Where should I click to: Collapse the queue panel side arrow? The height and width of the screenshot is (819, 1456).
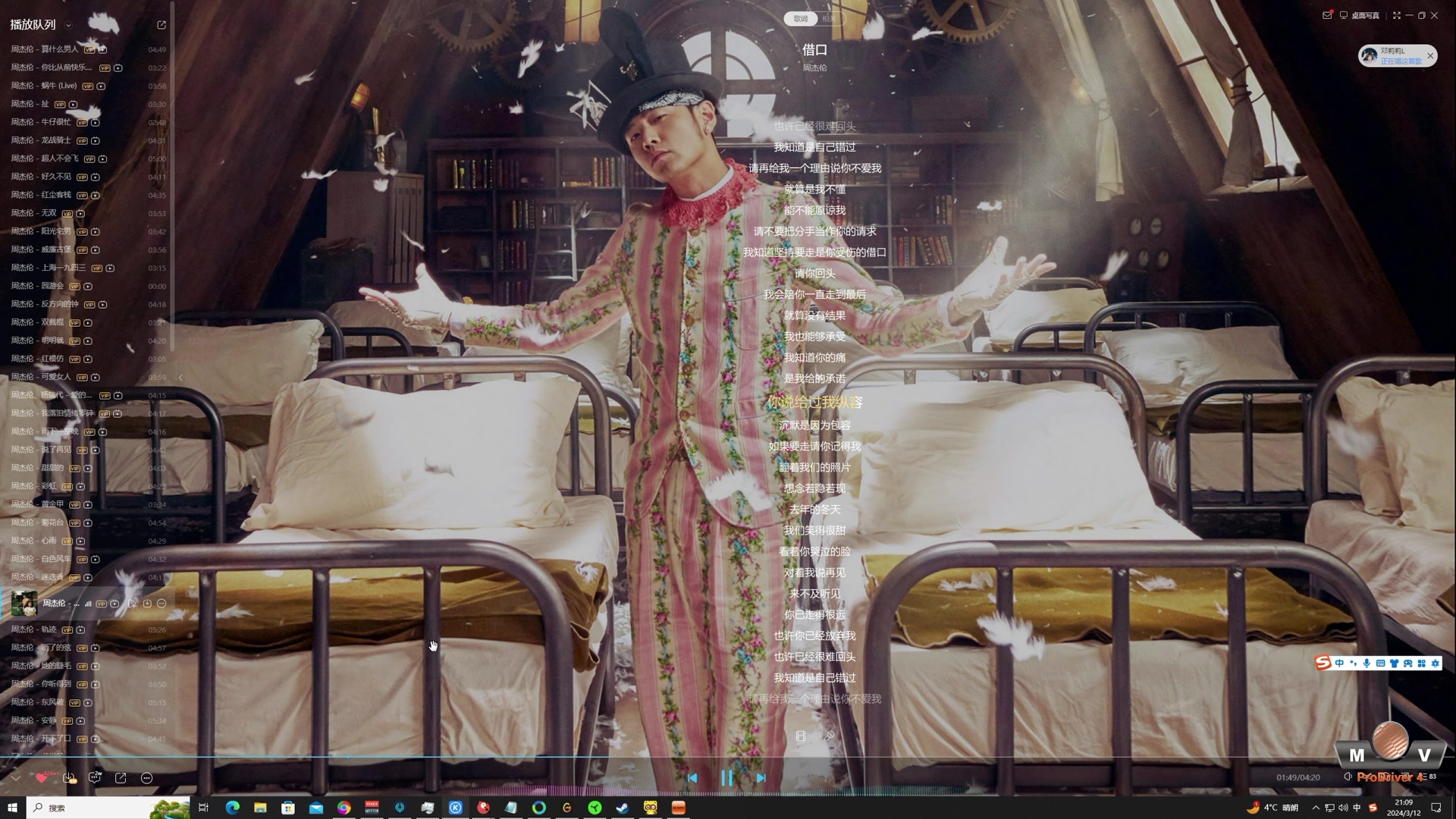180,378
